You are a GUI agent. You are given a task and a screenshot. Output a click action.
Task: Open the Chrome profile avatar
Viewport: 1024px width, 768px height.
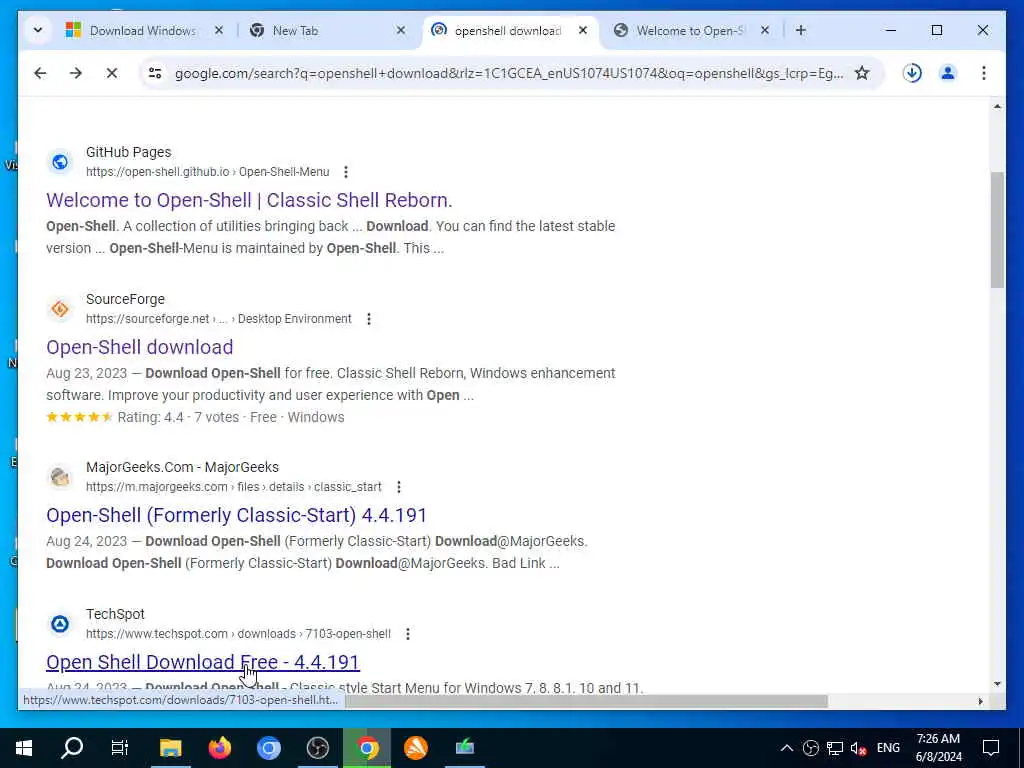tap(948, 73)
